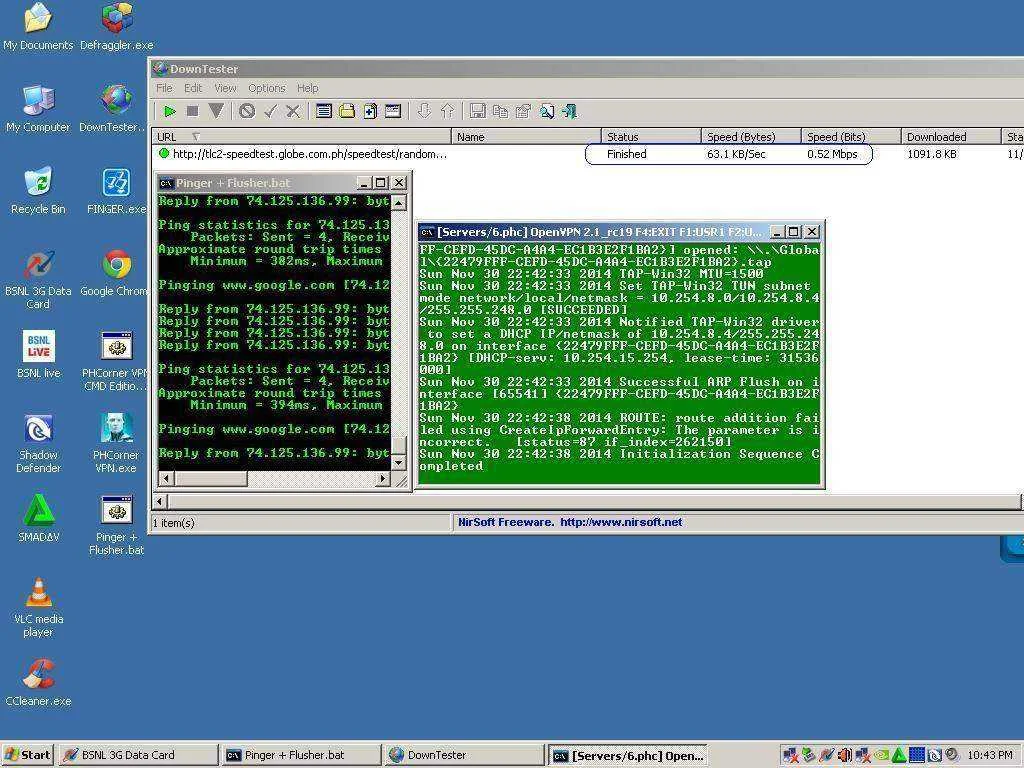Click the find magnifier toolbar icon
The height and width of the screenshot is (768, 1024).
point(547,111)
